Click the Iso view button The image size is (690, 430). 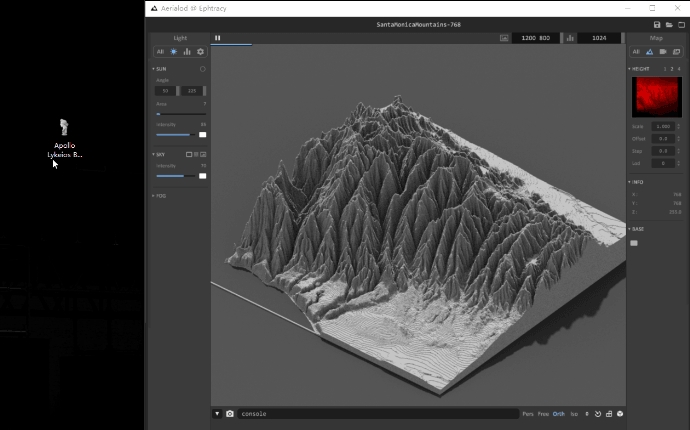point(574,413)
